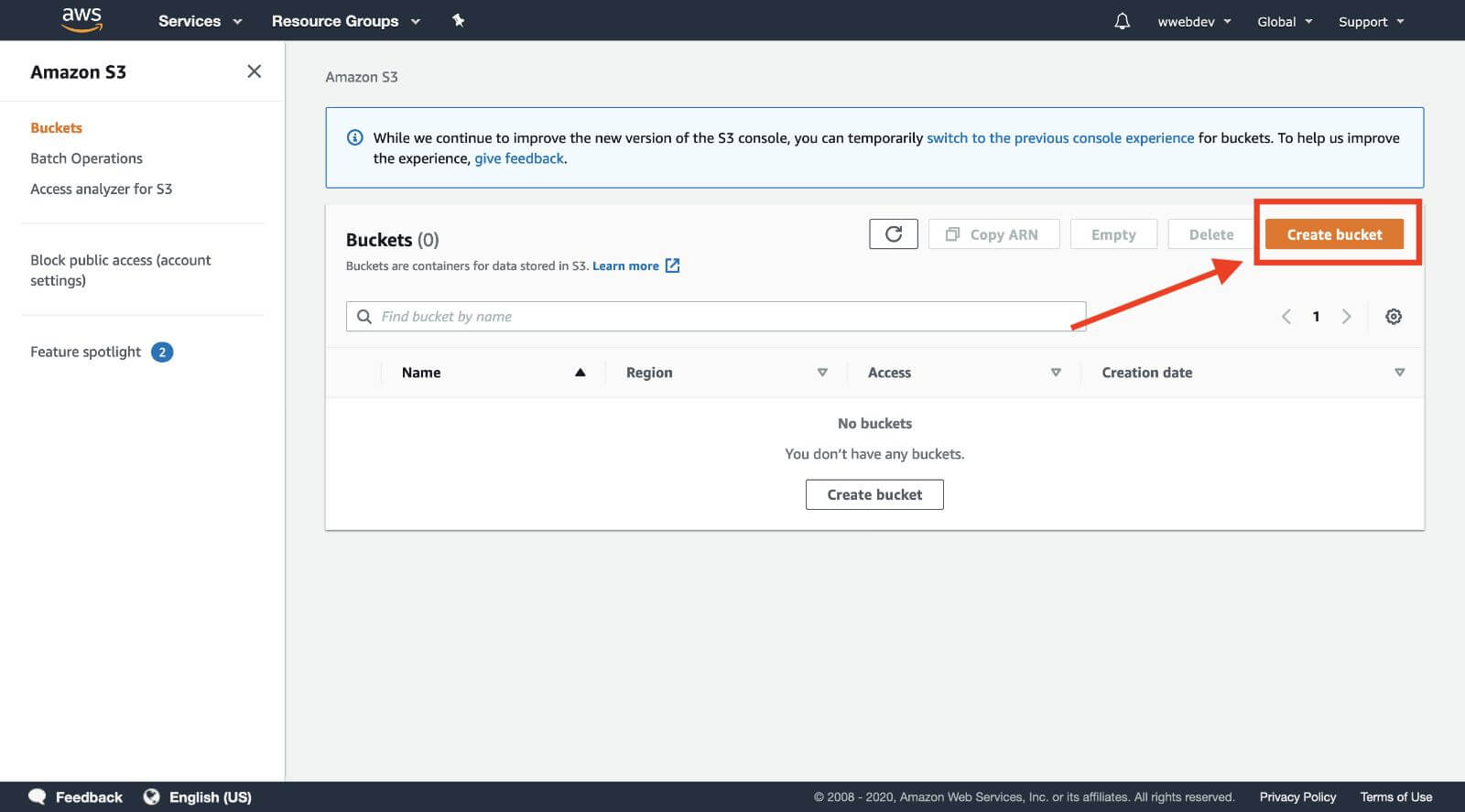1465x812 pixels.
Task: Click the magnifier icon in bucket search
Action: [364, 317]
